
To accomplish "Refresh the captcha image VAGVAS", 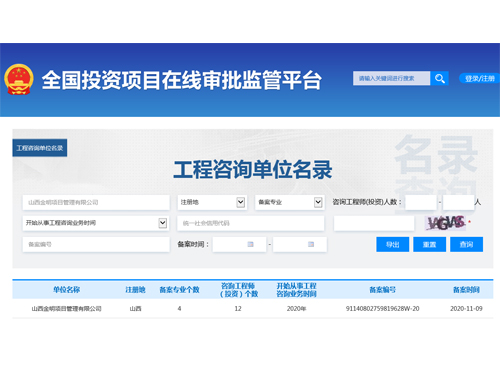I will click(446, 223).
